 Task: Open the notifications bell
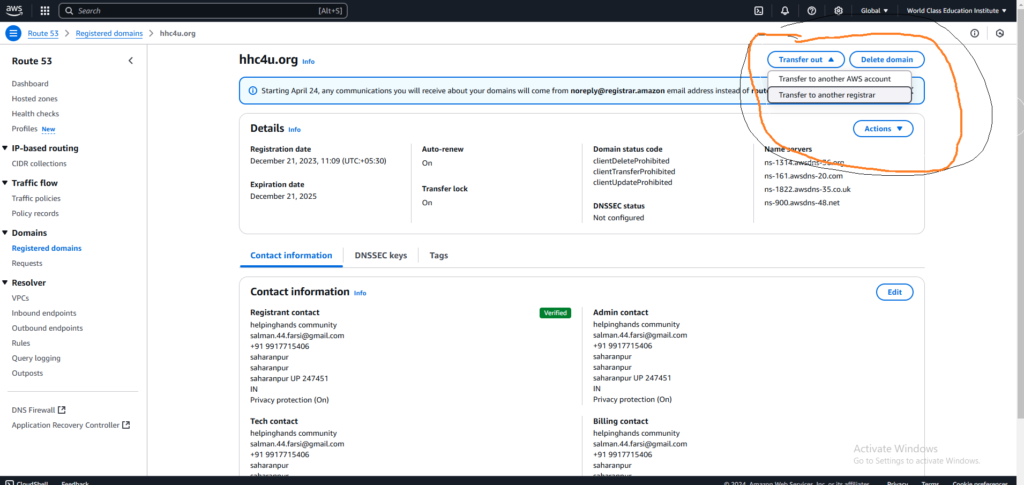[x=785, y=10]
